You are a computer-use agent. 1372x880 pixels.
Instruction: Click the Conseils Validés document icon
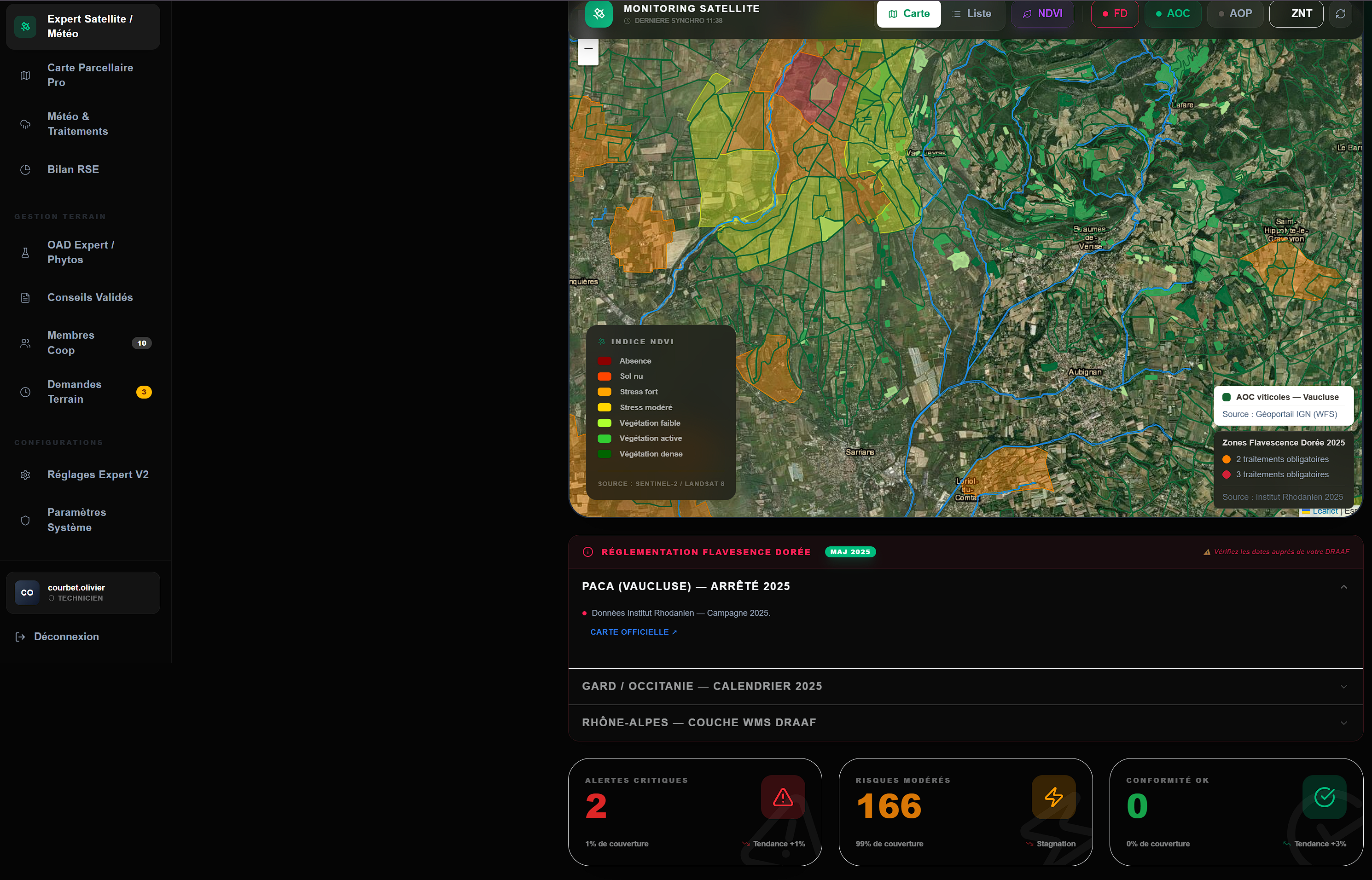tap(25, 298)
